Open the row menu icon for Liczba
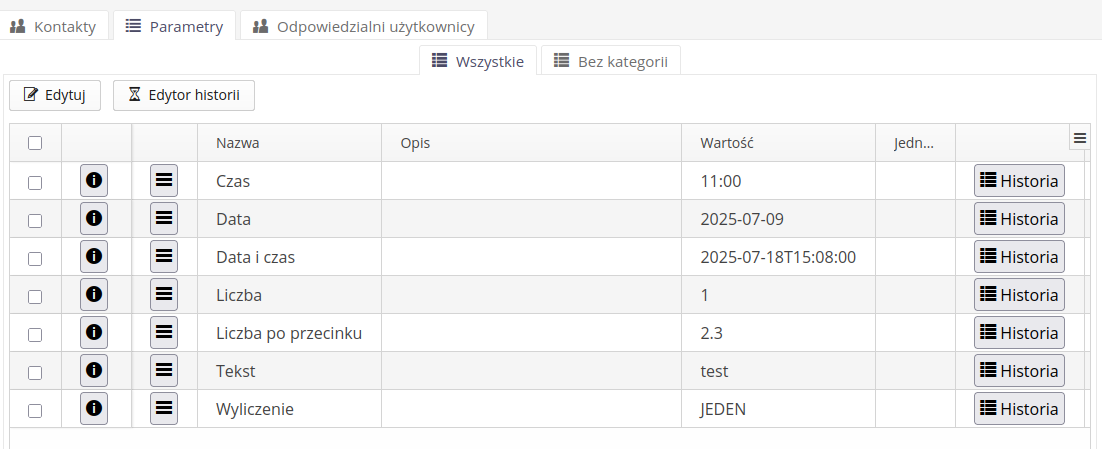 pyautogui.click(x=164, y=295)
